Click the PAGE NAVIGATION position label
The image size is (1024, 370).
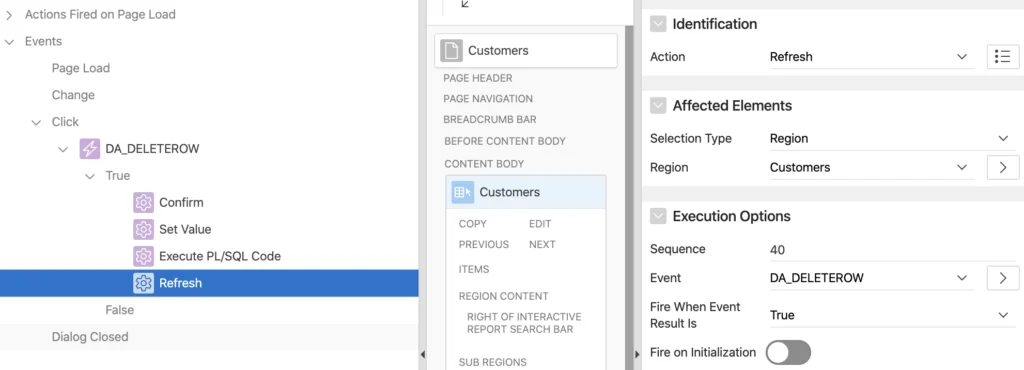tap(488, 99)
